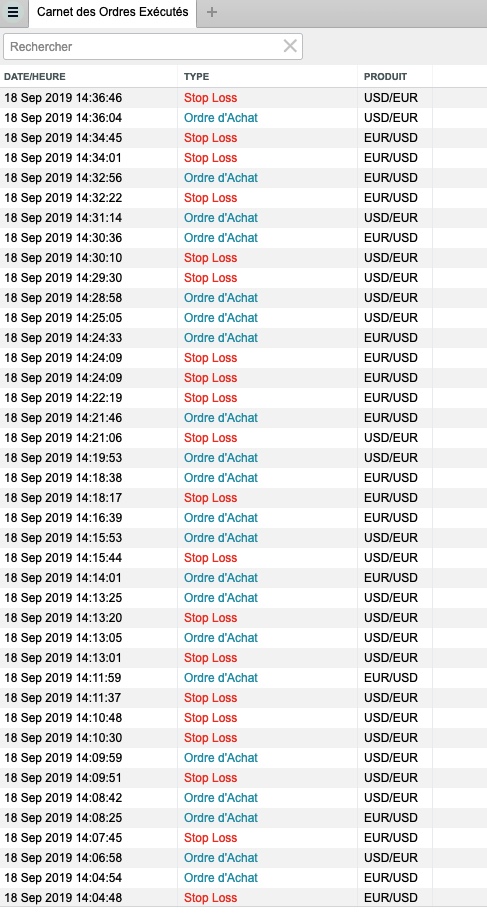Sort by DATE/HEURE column header
Viewport: 487px width, 913px height.
[35, 77]
